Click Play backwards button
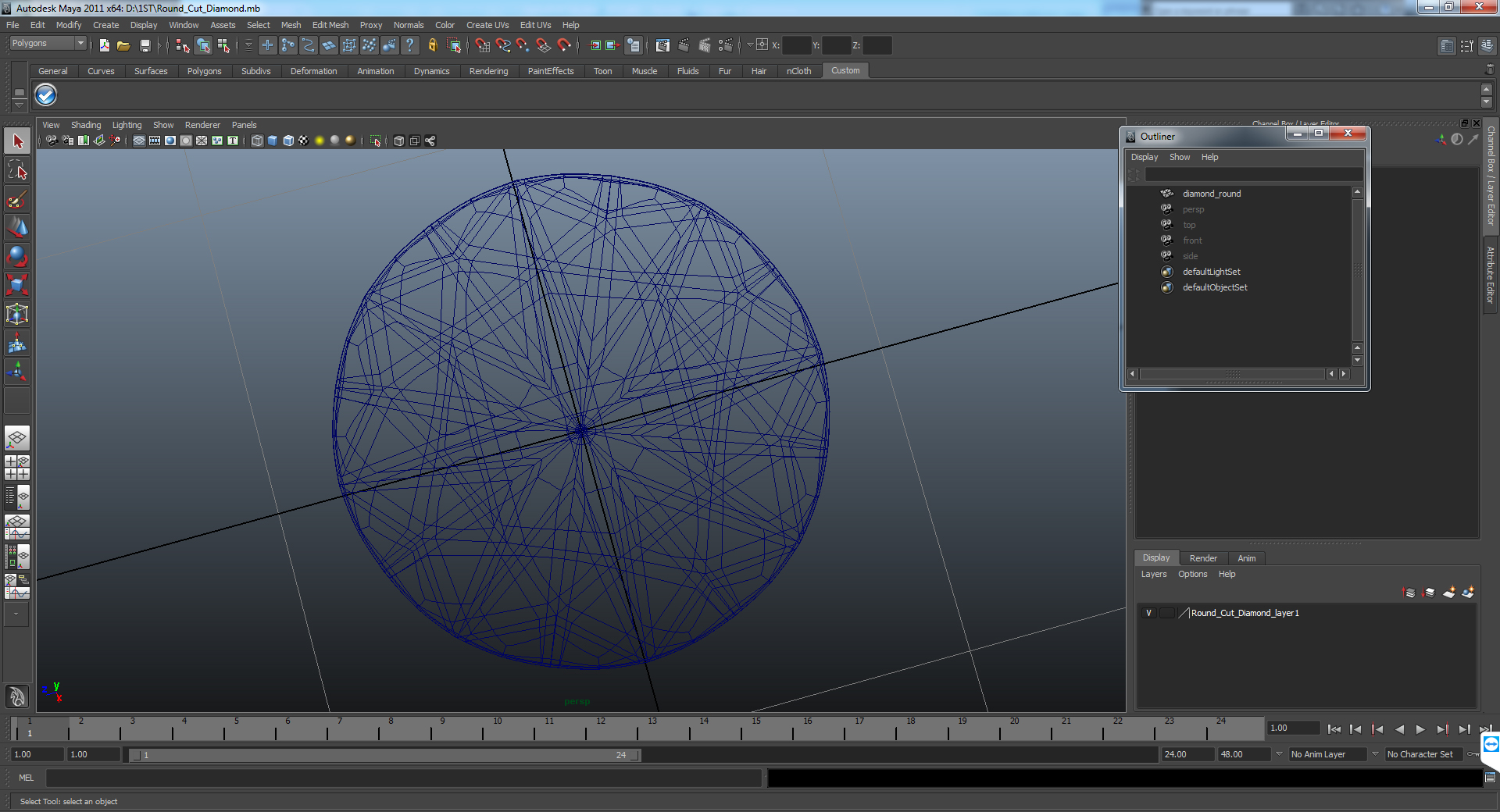 (x=1399, y=729)
